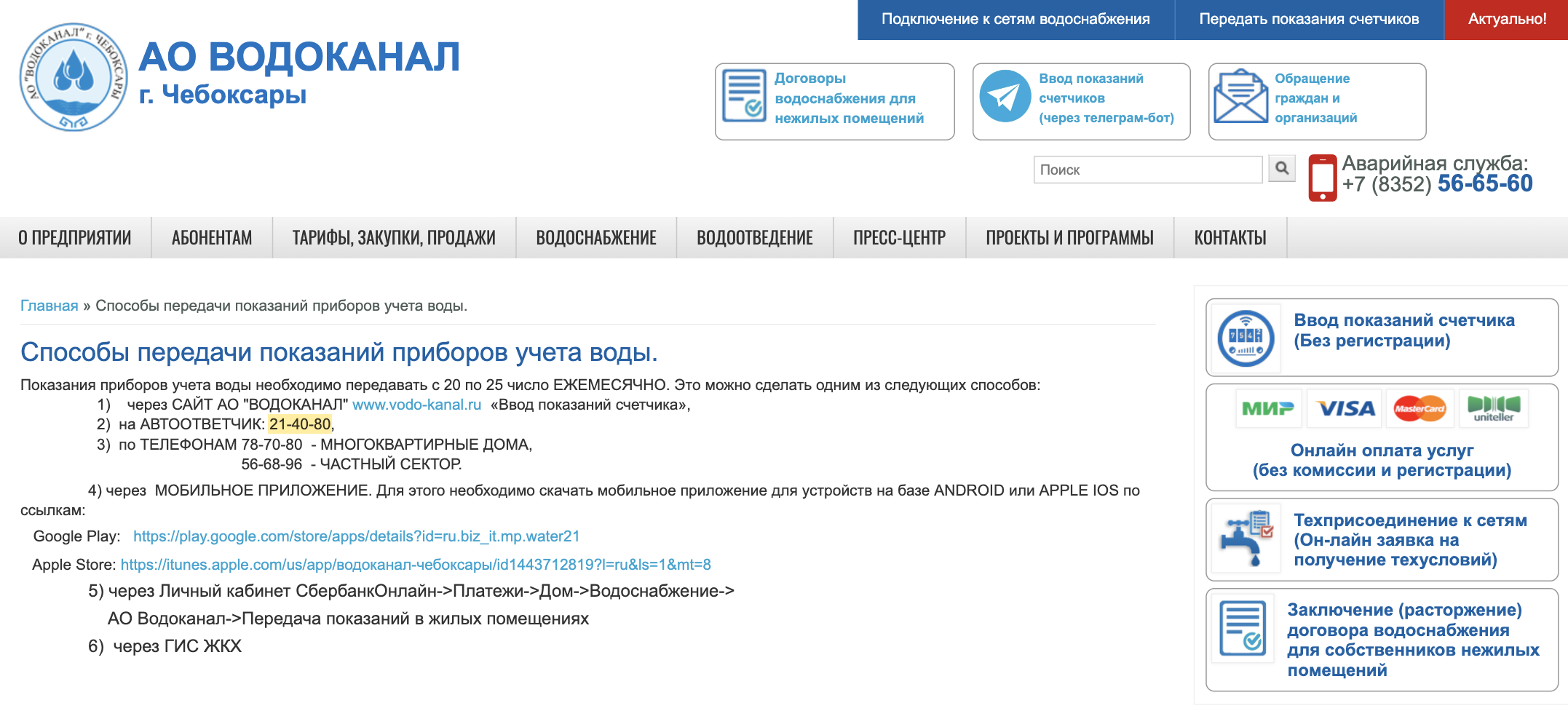The width and height of the screenshot is (1568, 719).
Task: Click the envelope icon for Обращение граждан
Action: [x=1240, y=97]
